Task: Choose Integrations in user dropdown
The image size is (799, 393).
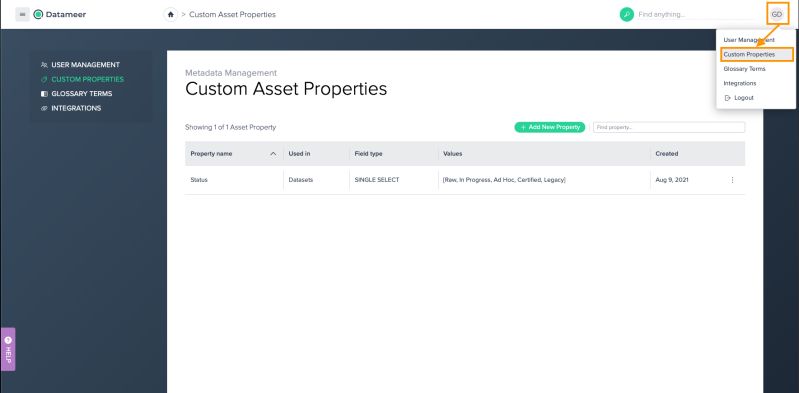Action: pyautogui.click(x=739, y=83)
